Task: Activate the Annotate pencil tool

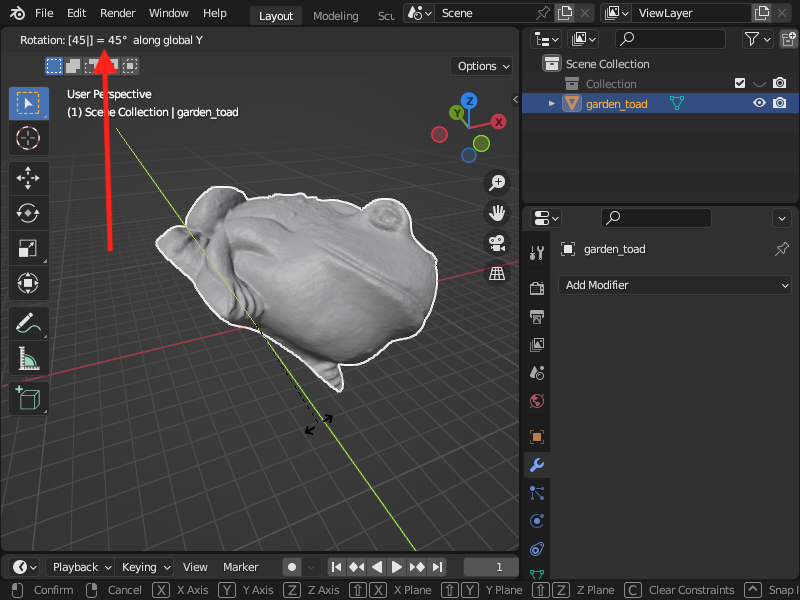Action: coord(29,323)
